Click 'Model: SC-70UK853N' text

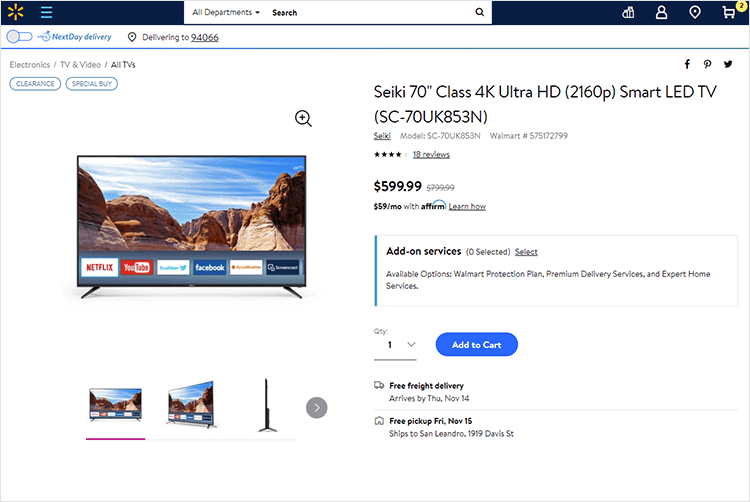440,136
